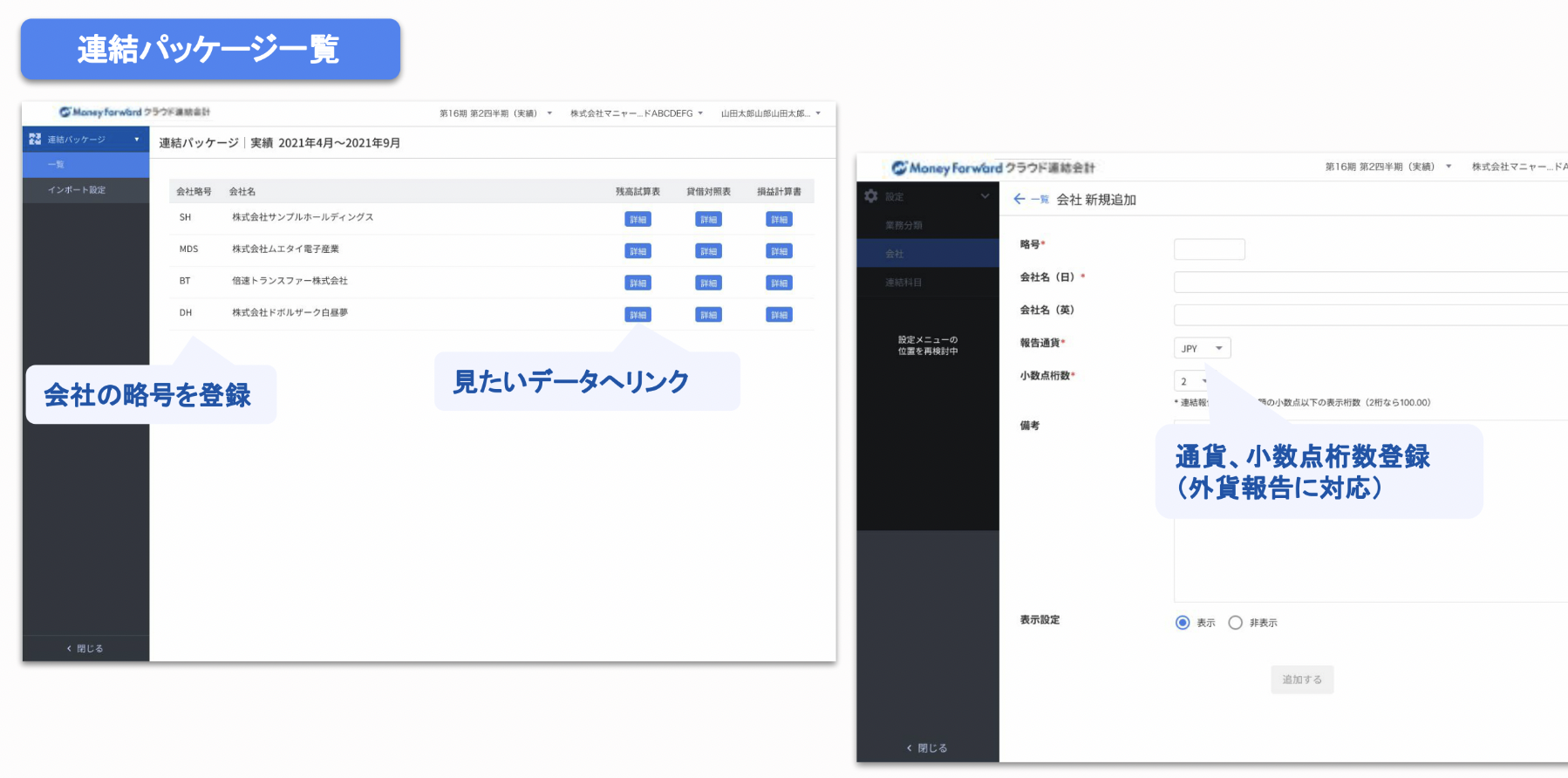Click 閉じる at bottom of right sidebar

927,748
